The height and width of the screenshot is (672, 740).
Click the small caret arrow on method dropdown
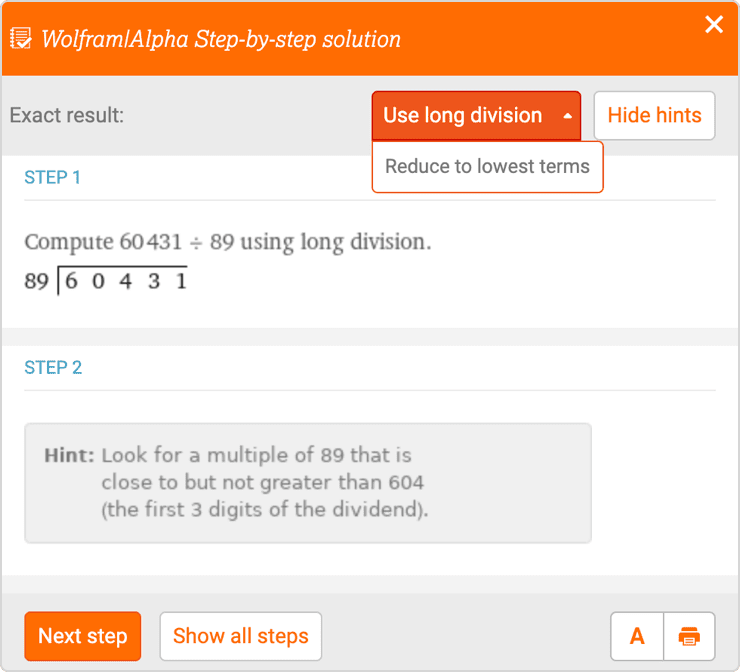click(567, 116)
